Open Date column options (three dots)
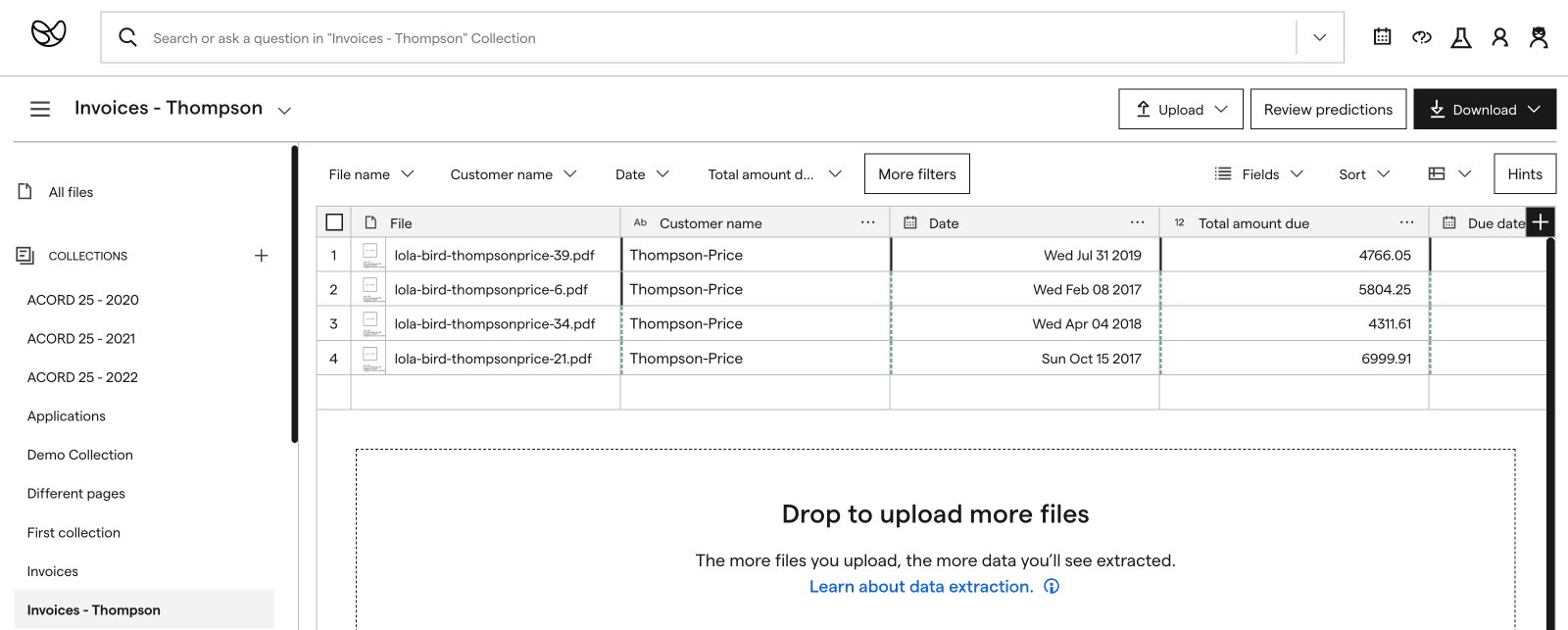The image size is (1568, 630). pyautogui.click(x=1137, y=222)
